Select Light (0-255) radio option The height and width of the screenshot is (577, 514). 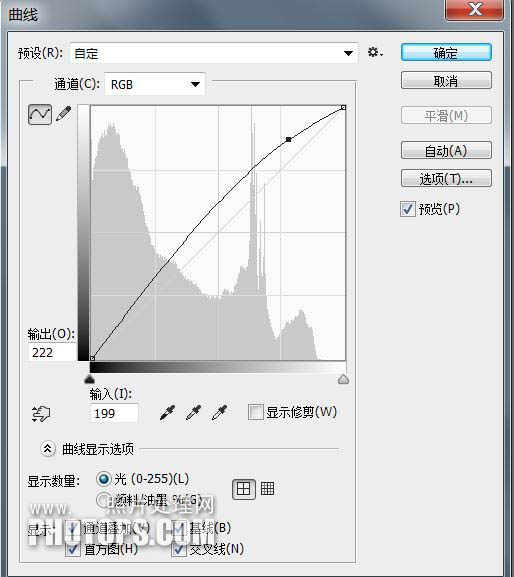click(x=103, y=479)
